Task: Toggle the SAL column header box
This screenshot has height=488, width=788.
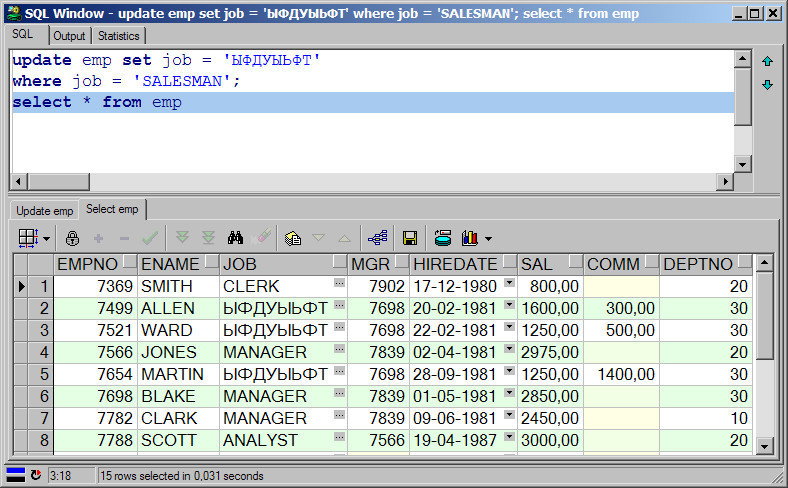Action: 575,261
